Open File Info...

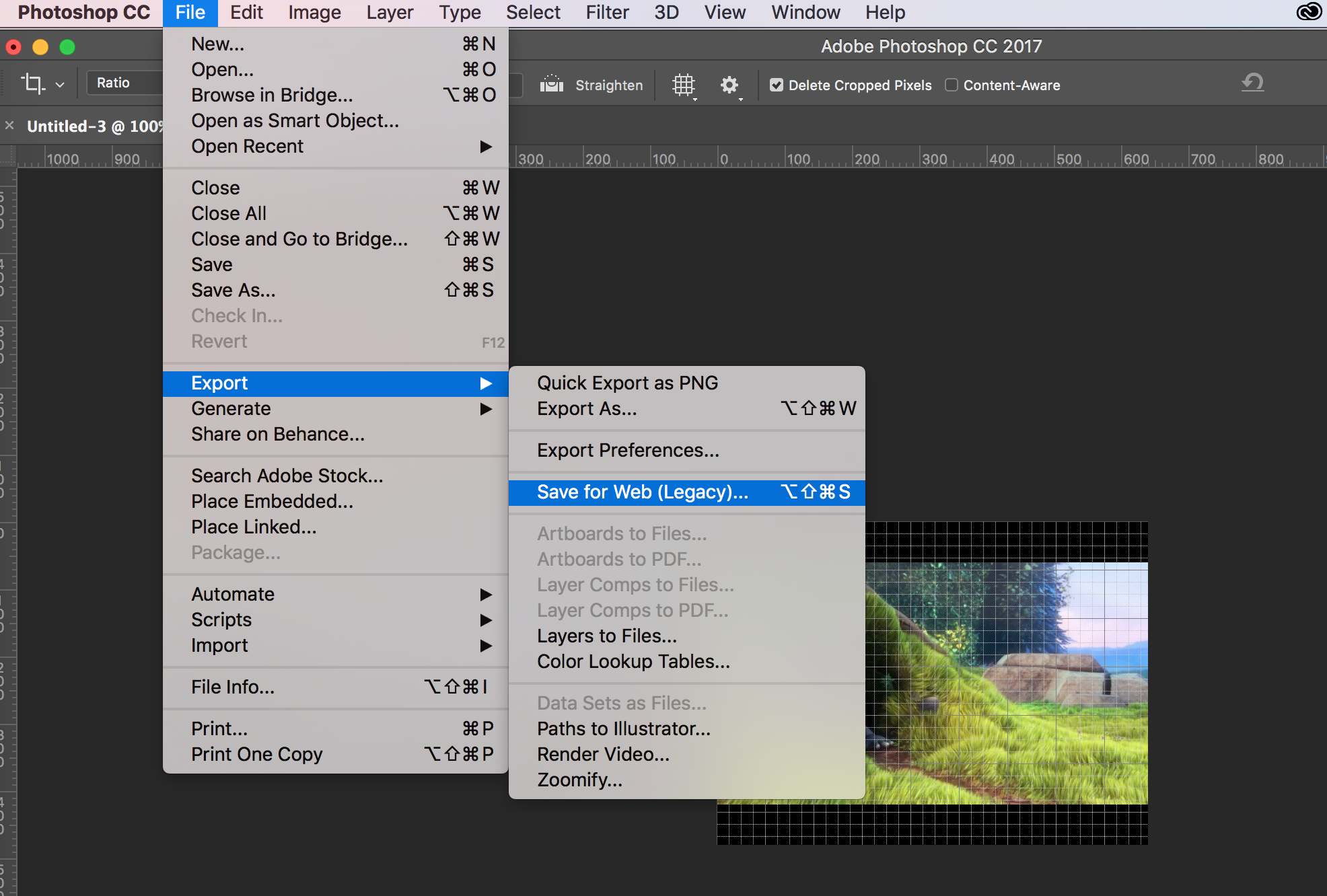335,687
